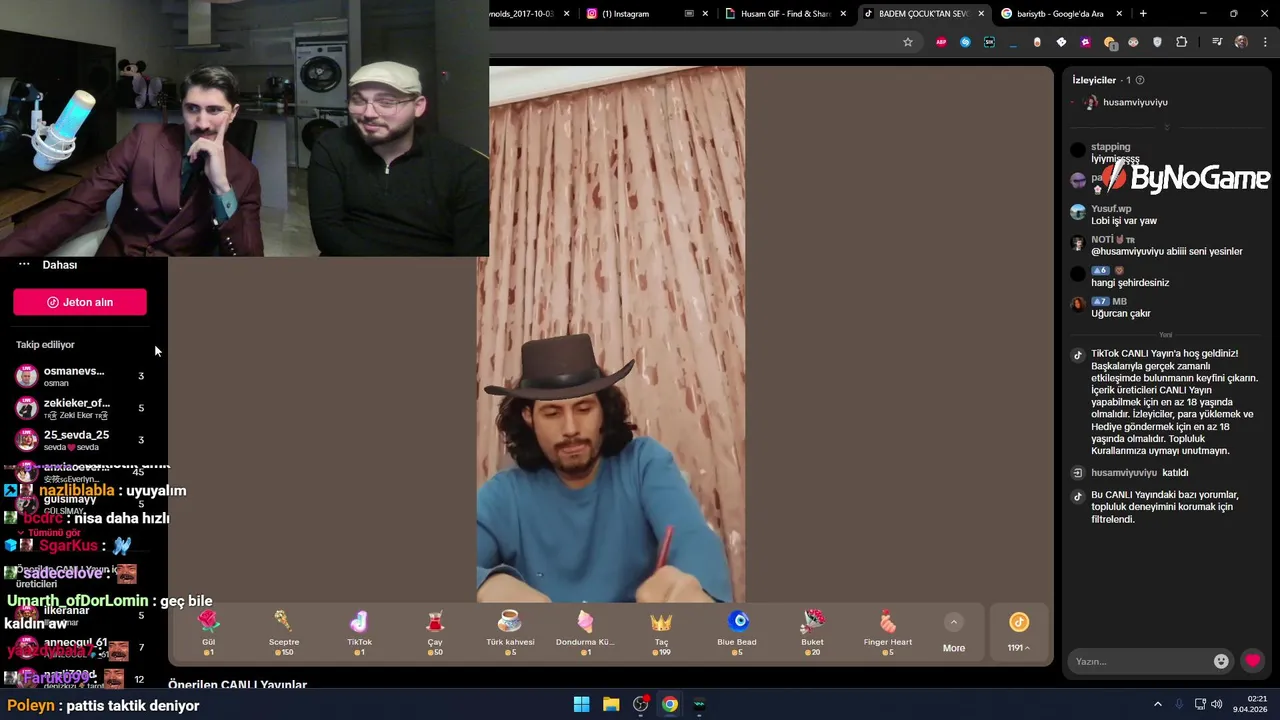Bookmark this page with star icon

pyautogui.click(x=908, y=42)
